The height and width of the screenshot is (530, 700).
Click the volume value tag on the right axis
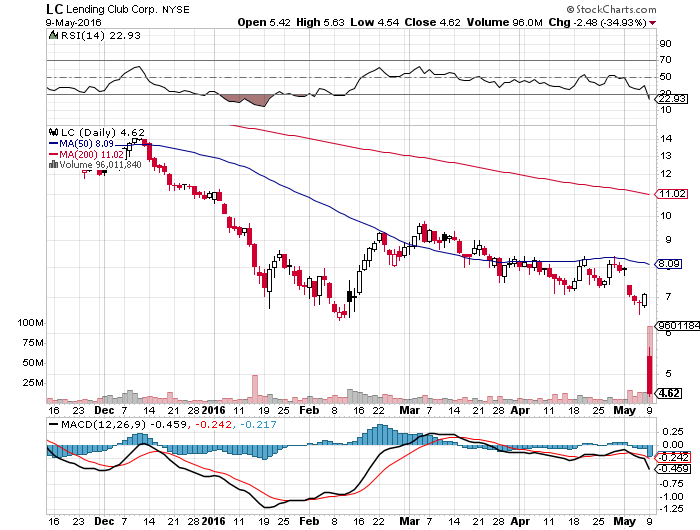[678, 326]
